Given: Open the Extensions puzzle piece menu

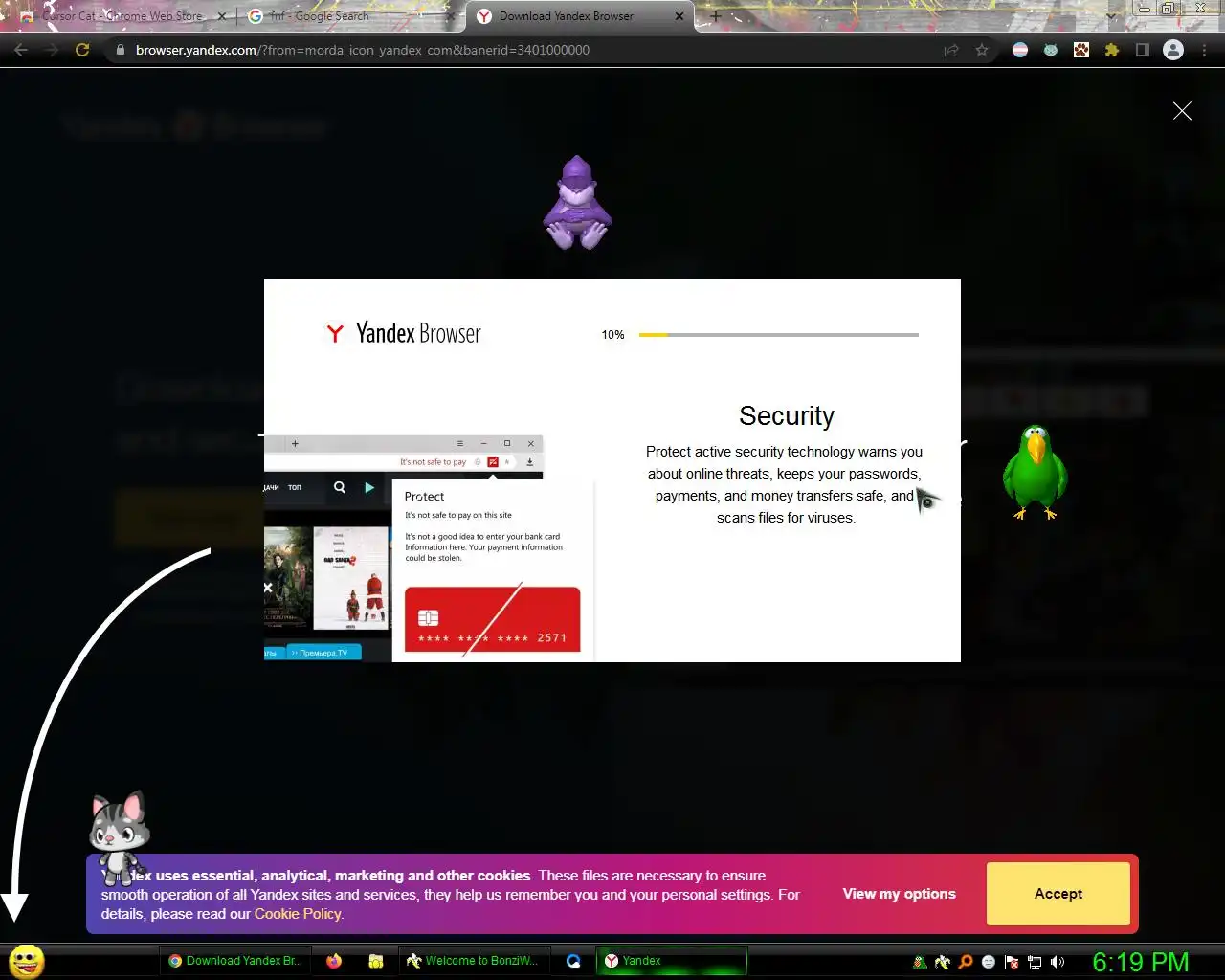Looking at the screenshot, I should click(1112, 50).
